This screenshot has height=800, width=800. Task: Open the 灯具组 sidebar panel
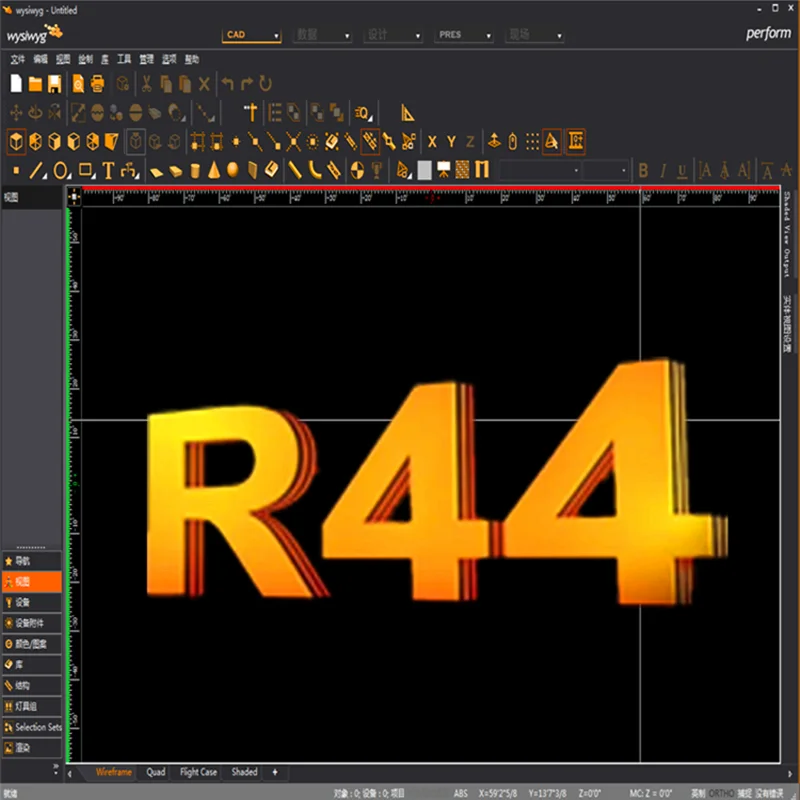pos(32,706)
